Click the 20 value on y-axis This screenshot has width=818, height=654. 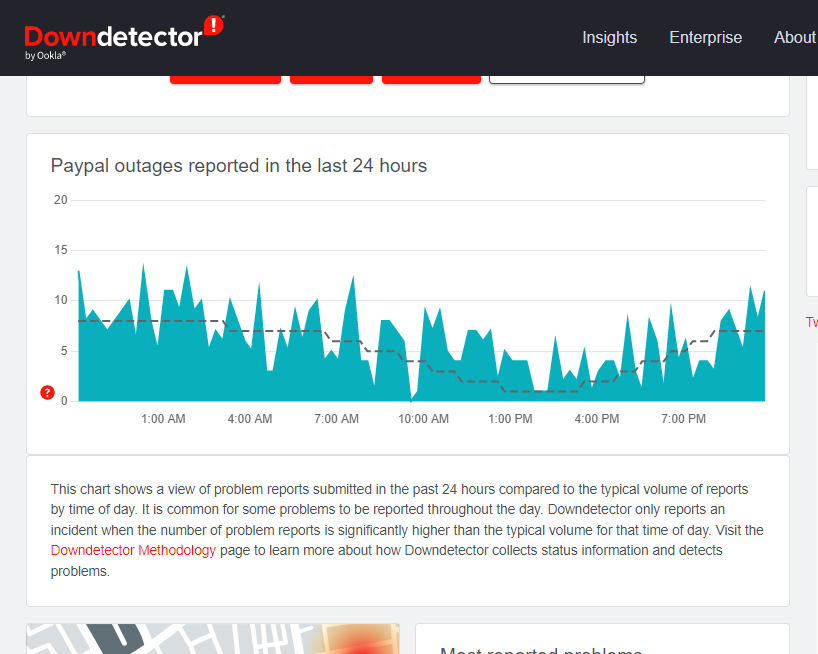tap(61, 200)
